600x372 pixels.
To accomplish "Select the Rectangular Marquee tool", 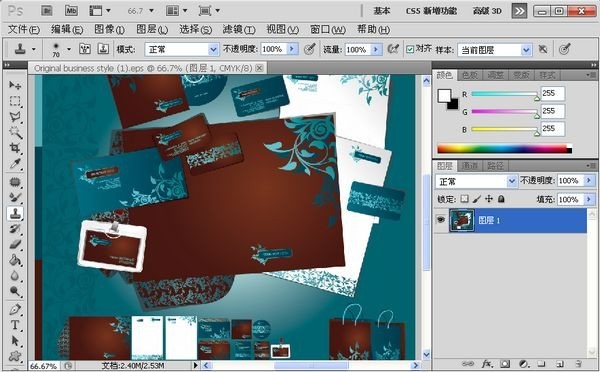I will point(15,101).
